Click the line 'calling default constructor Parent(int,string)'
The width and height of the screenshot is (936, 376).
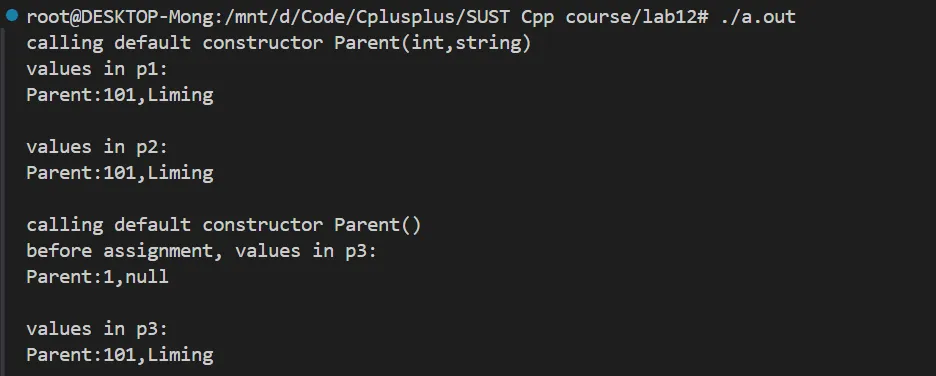coord(279,43)
